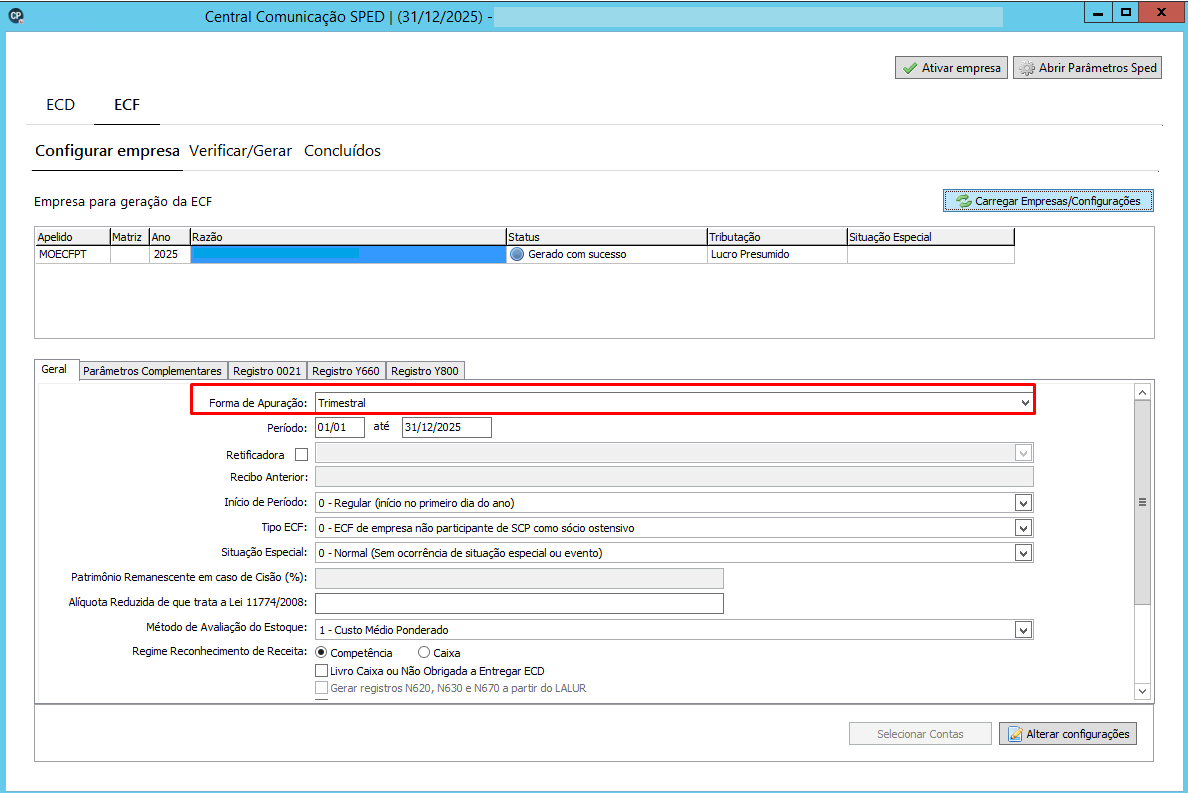This screenshot has height=793, width=1188.
Task: Click the Ativar empresa button
Action: [x=951, y=67]
